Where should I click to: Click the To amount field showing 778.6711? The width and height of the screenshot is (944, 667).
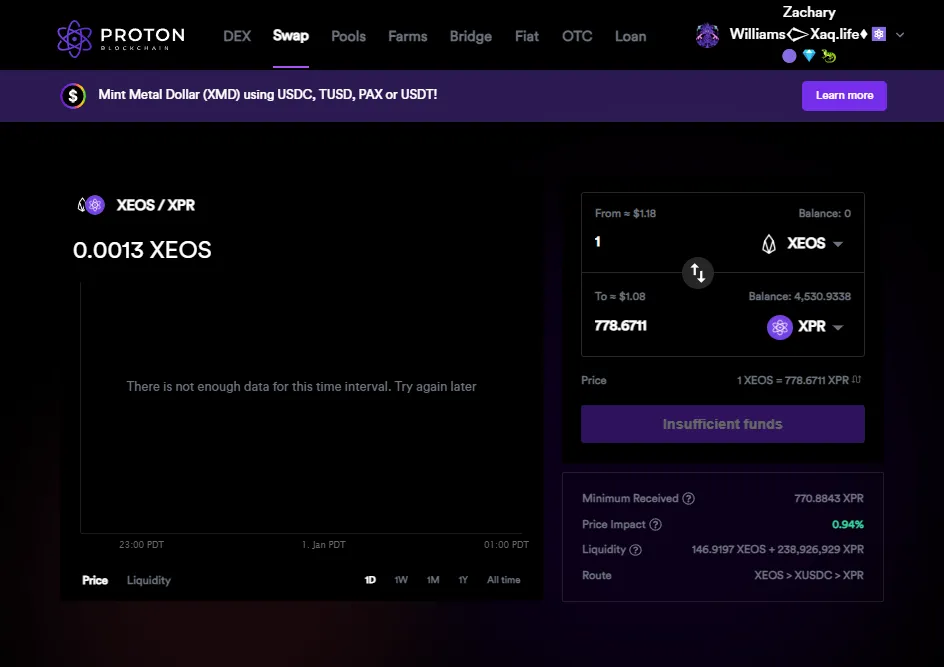coord(621,326)
